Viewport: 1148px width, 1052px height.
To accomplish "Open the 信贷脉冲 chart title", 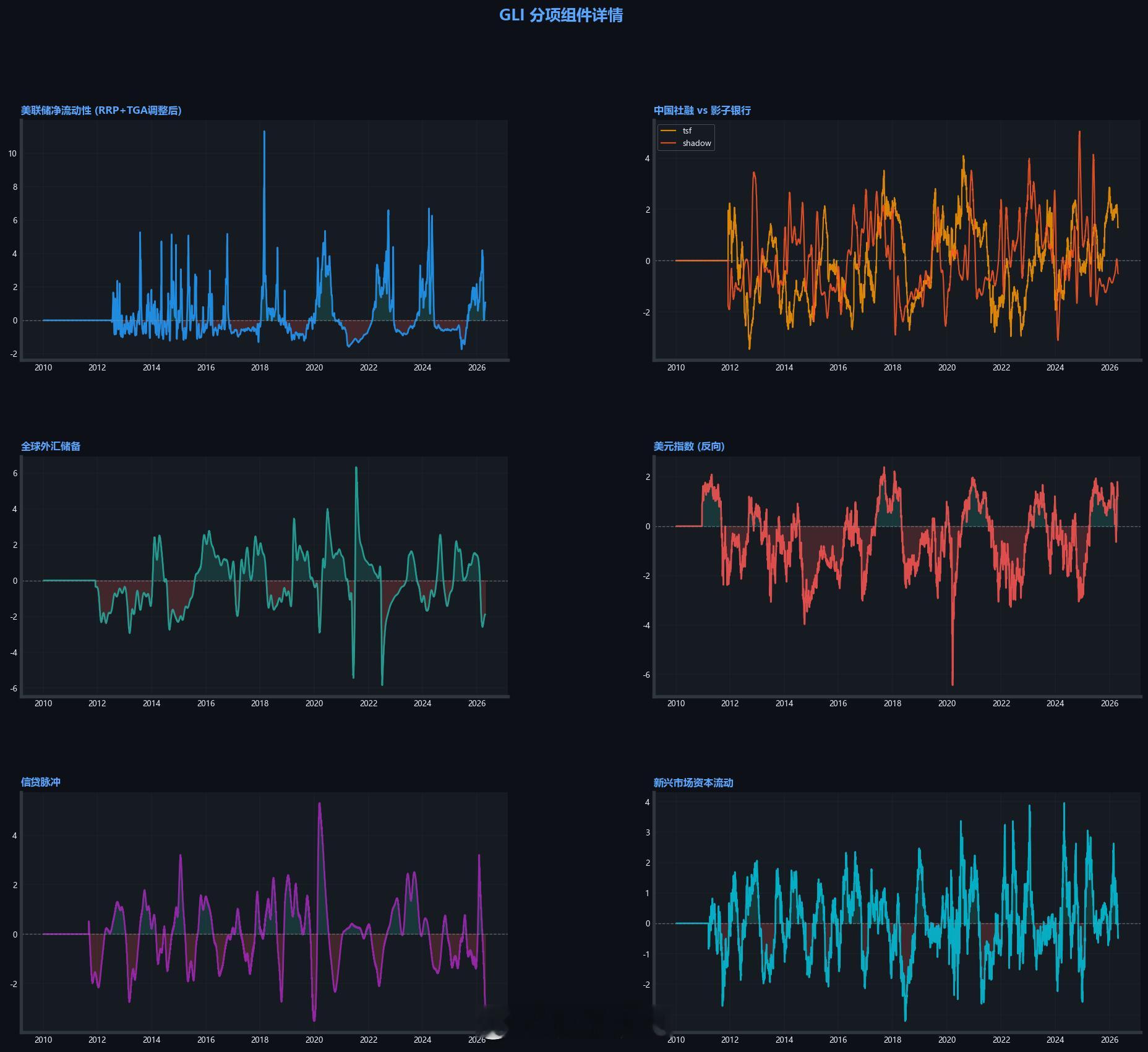I will 41,782.
